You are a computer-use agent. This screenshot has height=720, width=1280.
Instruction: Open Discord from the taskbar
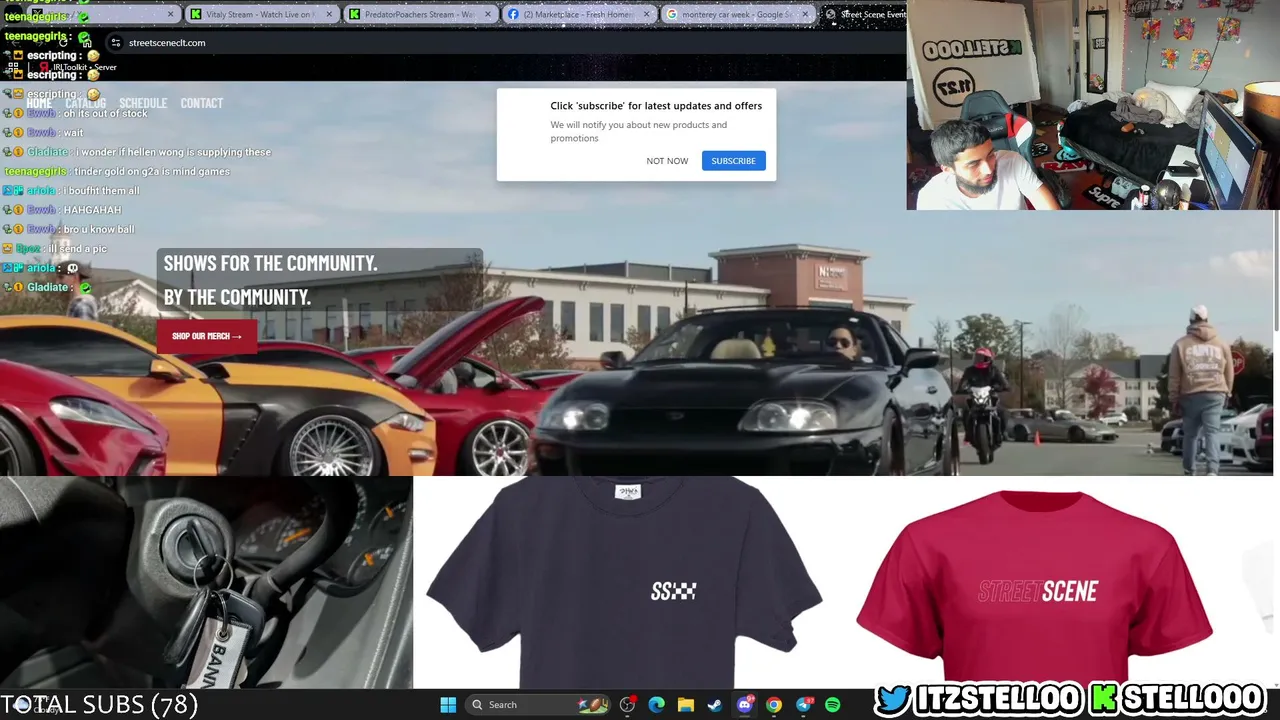tap(744, 705)
